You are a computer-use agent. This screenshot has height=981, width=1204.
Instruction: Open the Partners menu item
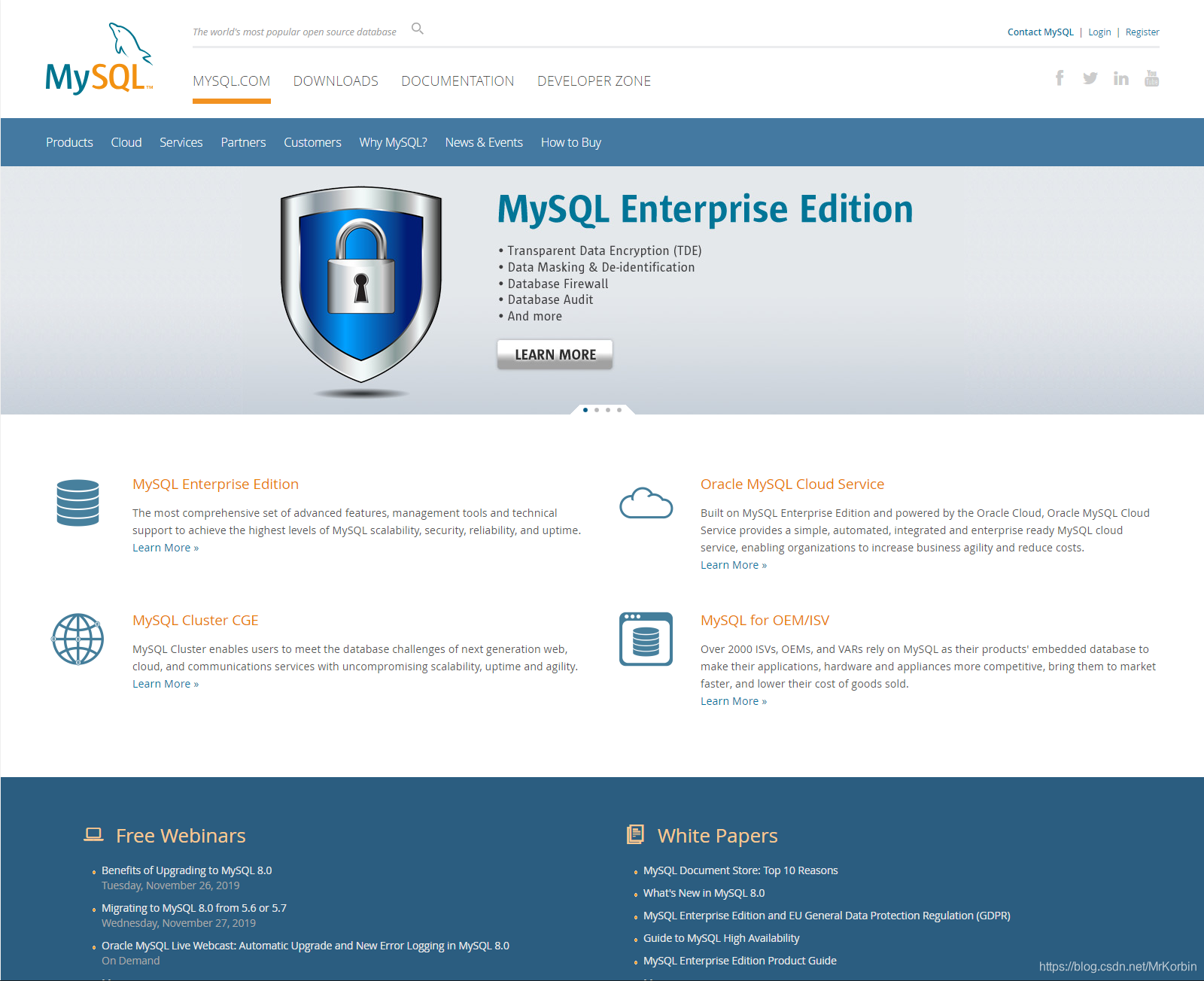pos(243,142)
